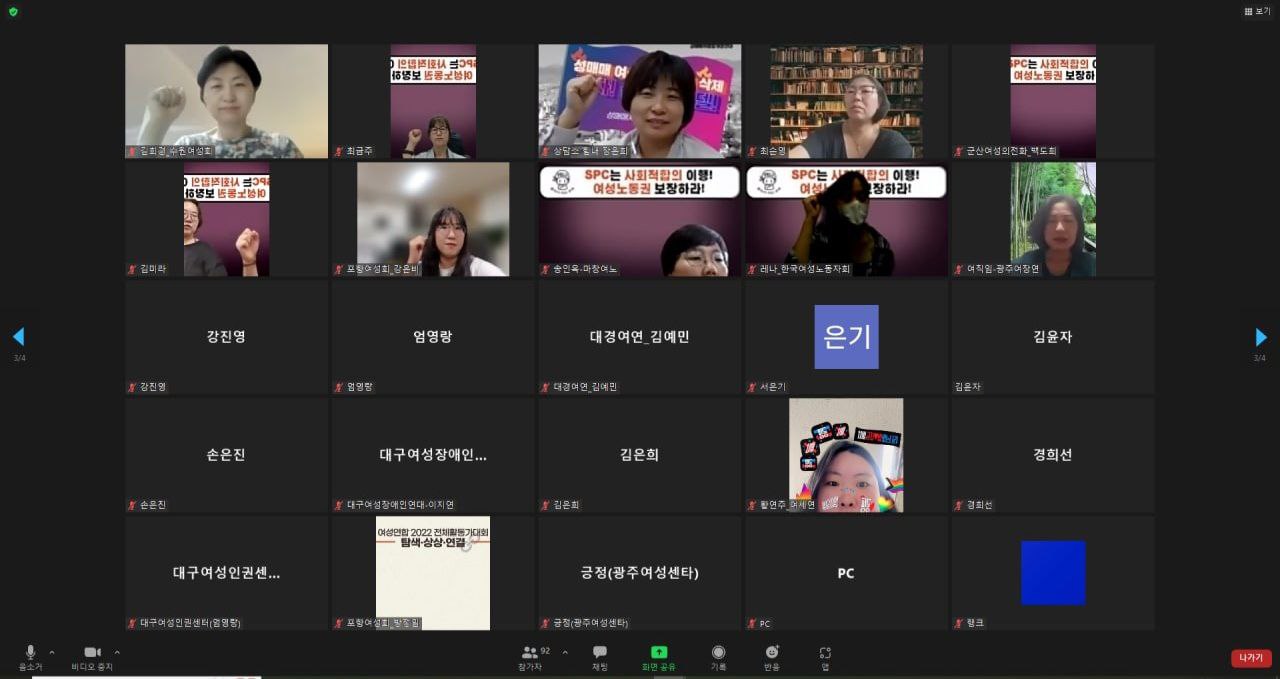Click the green encryption shield icon

tap(13, 12)
